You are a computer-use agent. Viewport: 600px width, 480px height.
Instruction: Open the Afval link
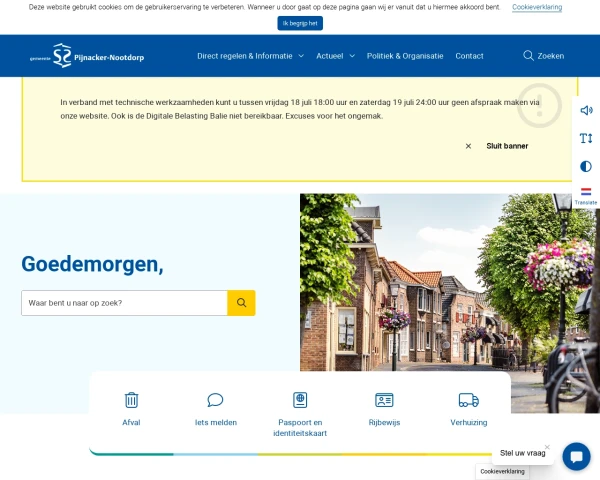[131, 423]
